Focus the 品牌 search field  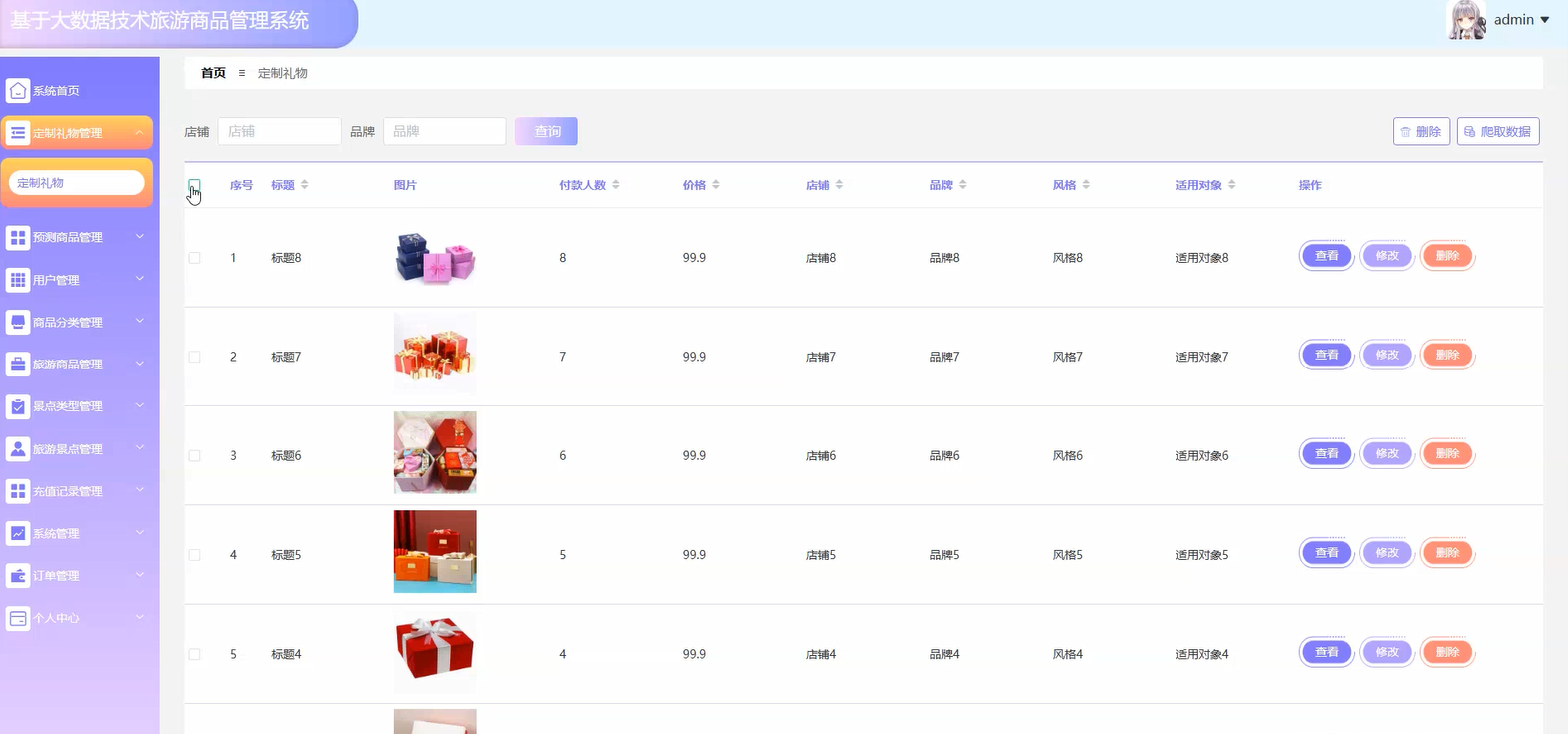coord(444,131)
